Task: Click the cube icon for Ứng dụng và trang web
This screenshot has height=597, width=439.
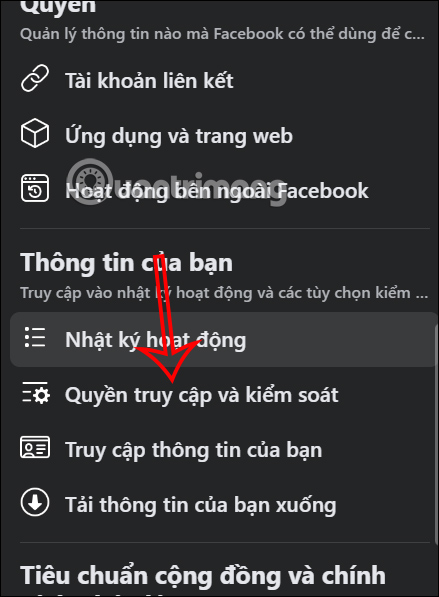Action: (x=35, y=133)
